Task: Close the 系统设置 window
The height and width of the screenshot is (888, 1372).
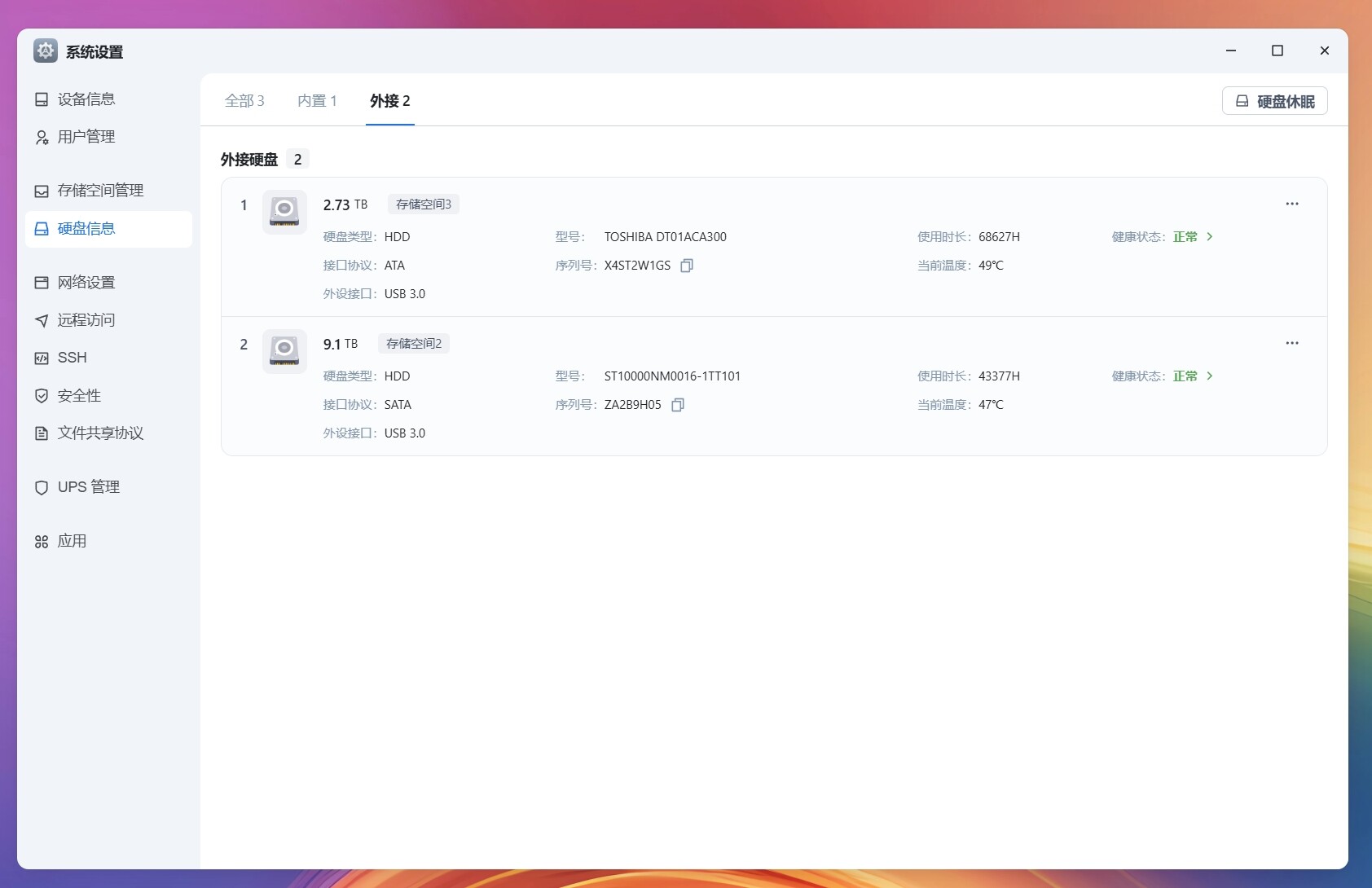Action: tap(1325, 51)
